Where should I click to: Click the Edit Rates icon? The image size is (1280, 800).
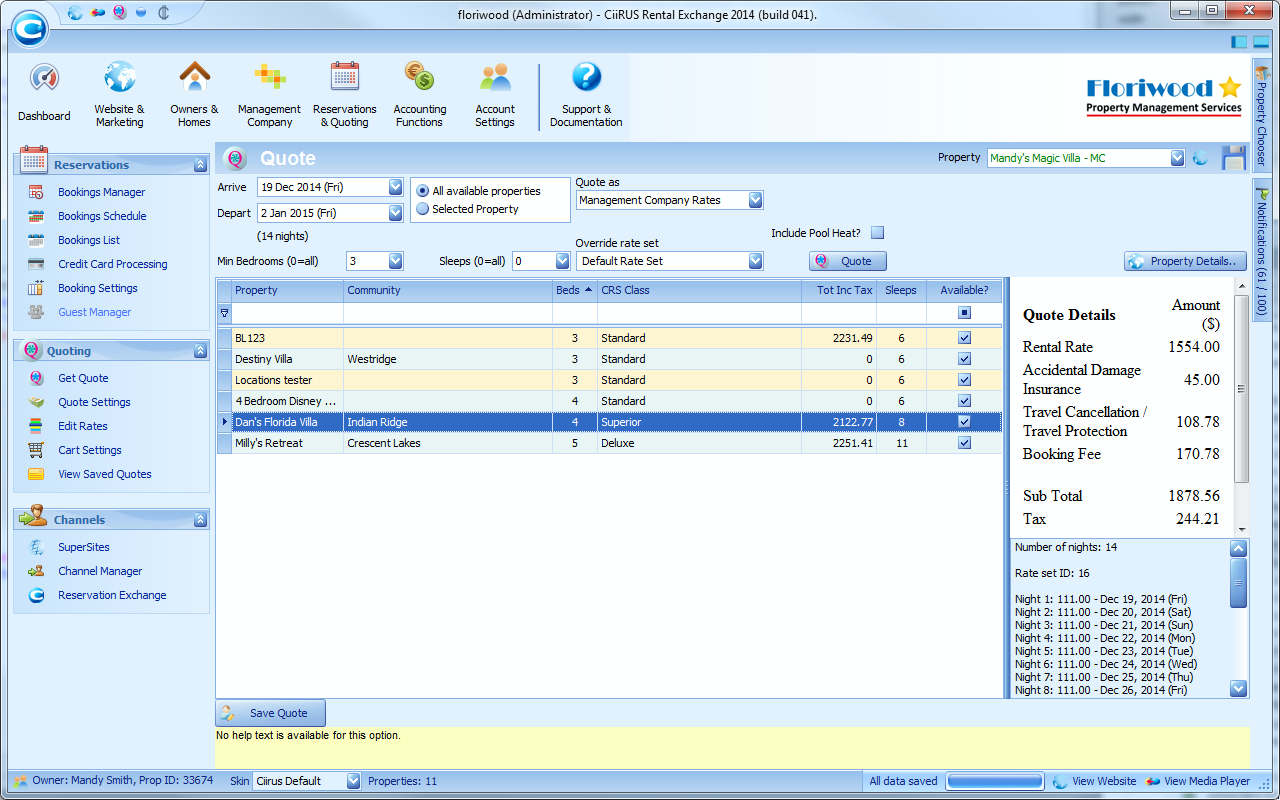tap(36, 426)
